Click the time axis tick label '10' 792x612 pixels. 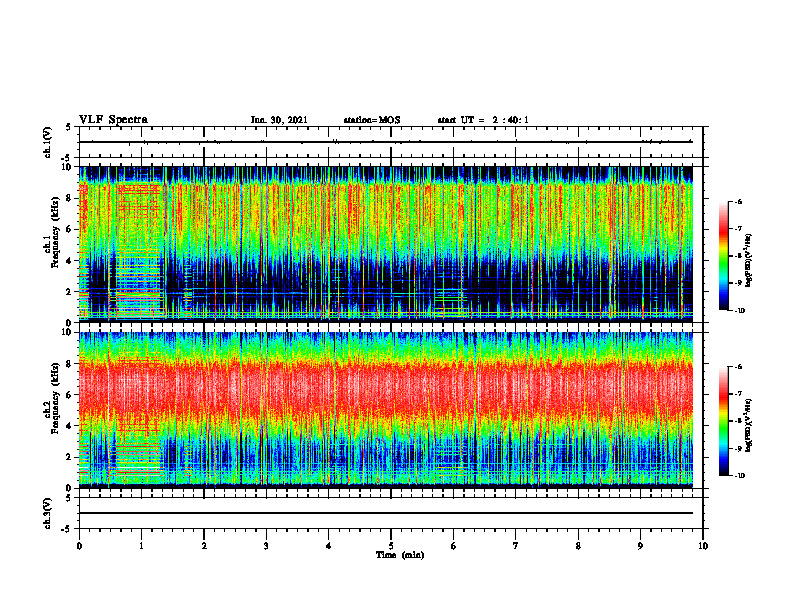[x=703, y=546]
